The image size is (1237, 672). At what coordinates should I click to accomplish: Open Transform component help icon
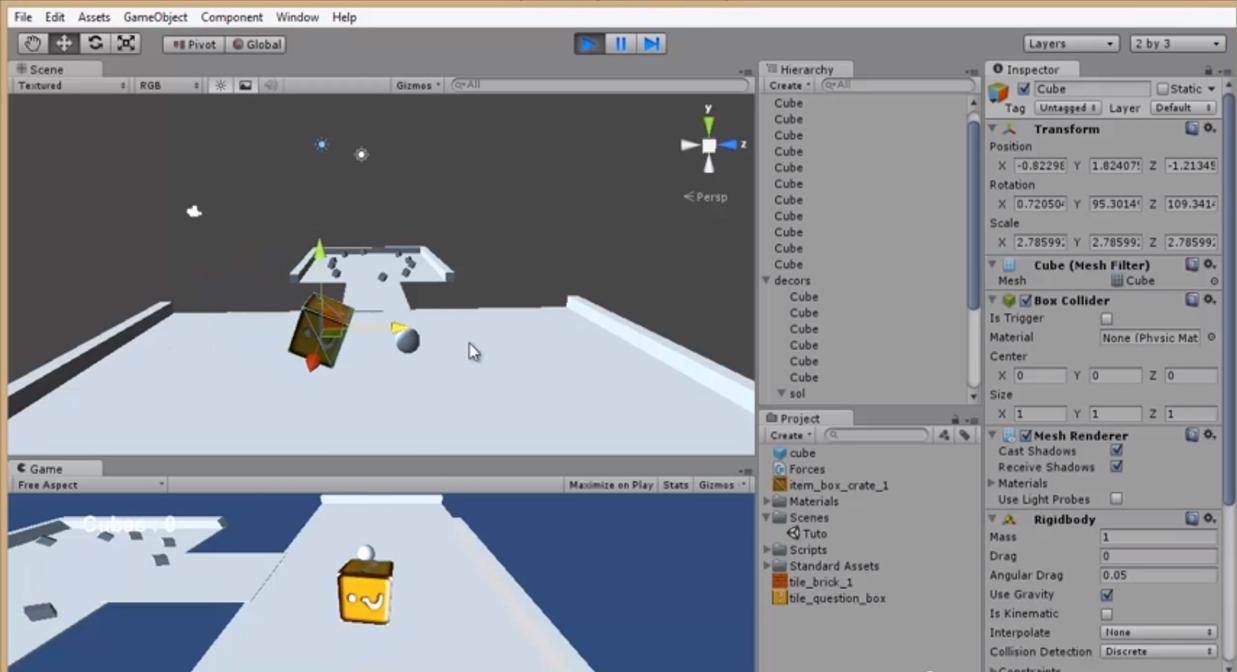click(x=1192, y=129)
